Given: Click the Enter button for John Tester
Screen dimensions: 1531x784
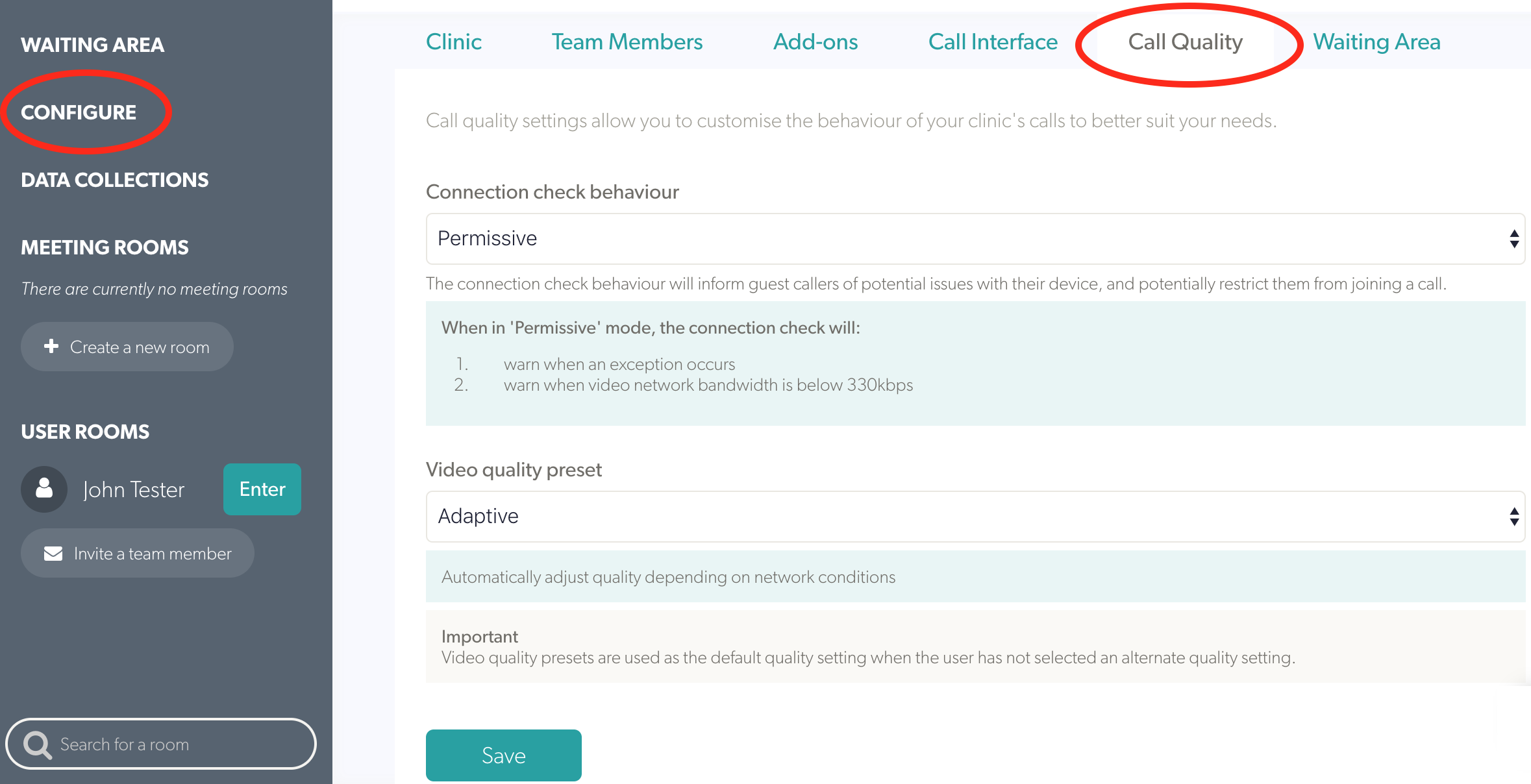Looking at the screenshot, I should click(262, 489).
